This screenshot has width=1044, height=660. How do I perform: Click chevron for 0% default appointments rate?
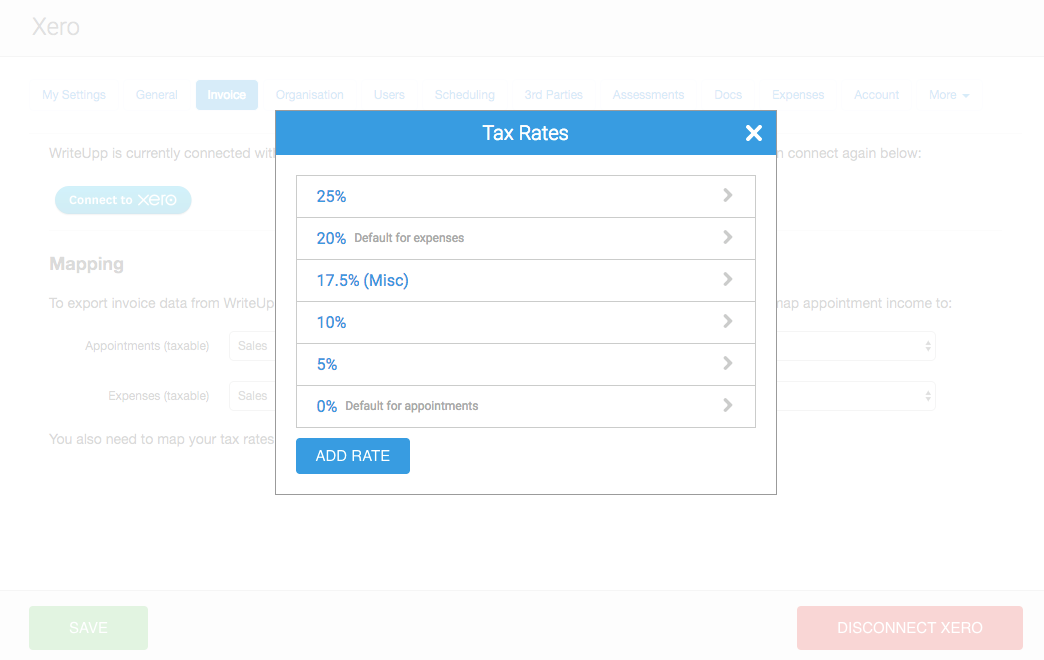point(727,406)
